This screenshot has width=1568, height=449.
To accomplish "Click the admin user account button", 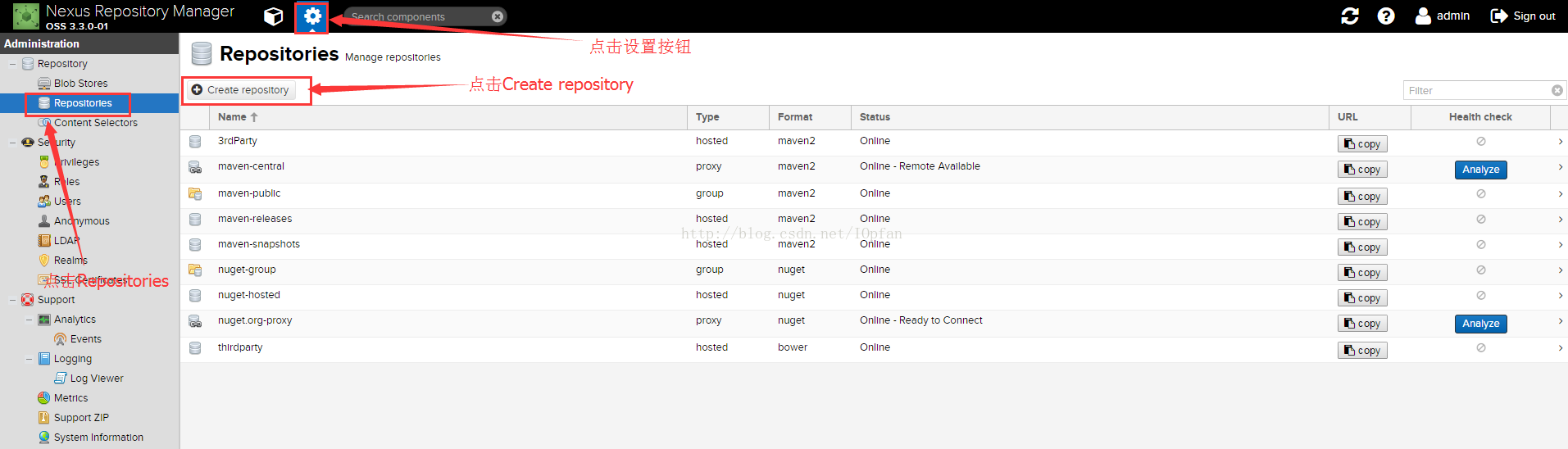I will coord(1442,16).
